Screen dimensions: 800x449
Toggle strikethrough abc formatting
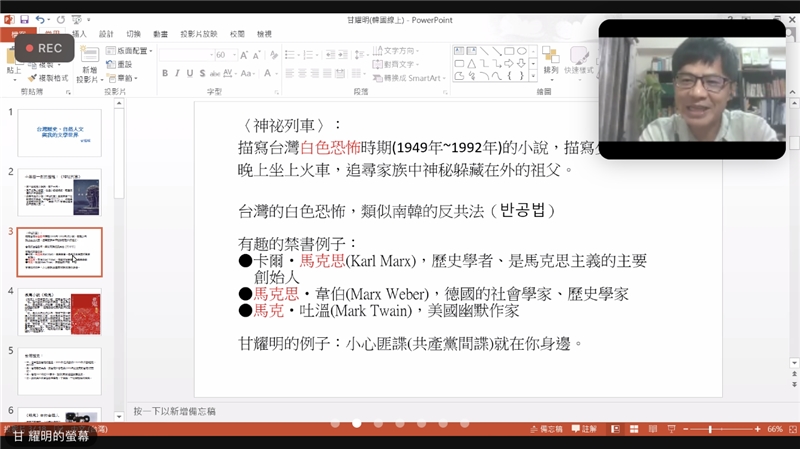[x=215, y=73]
